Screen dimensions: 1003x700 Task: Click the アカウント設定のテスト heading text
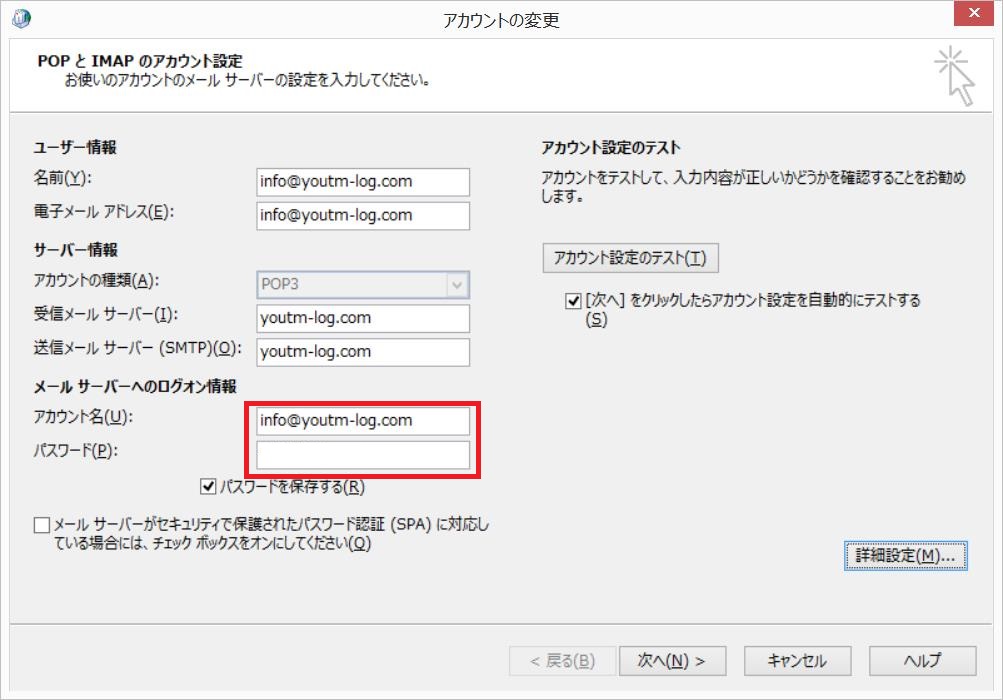click(611, 148)
